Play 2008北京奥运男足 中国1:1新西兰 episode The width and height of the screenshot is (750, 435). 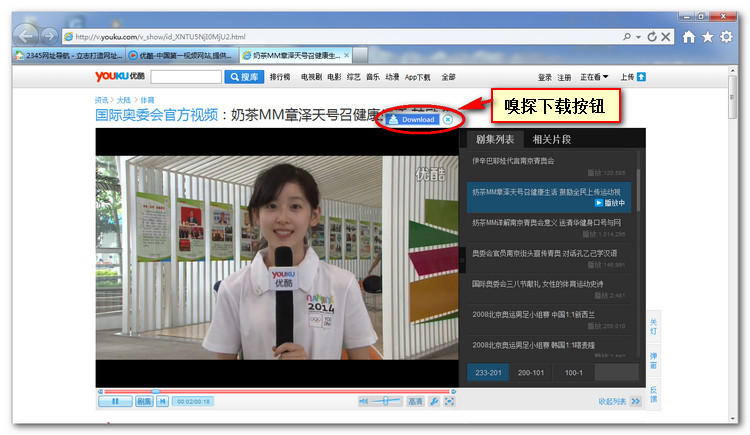[x=549, y=319]
